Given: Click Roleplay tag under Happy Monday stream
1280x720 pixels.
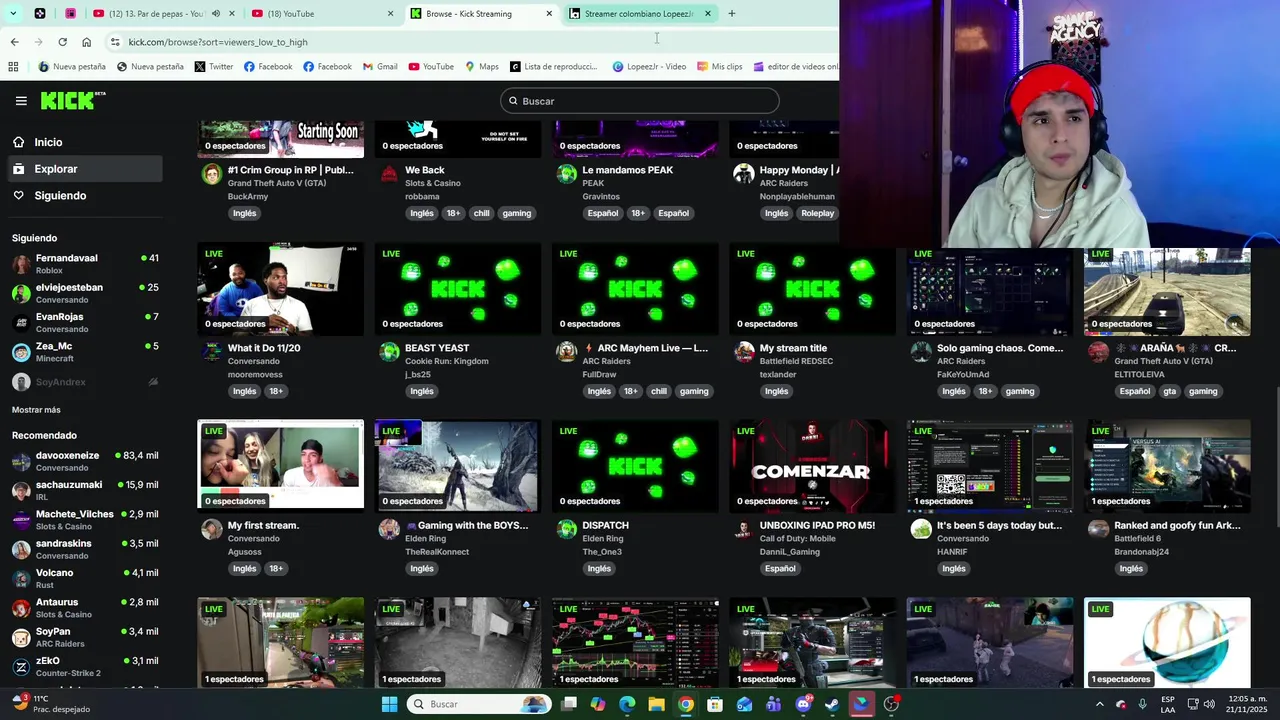Looking at the screenshot, I should point(817,213).
